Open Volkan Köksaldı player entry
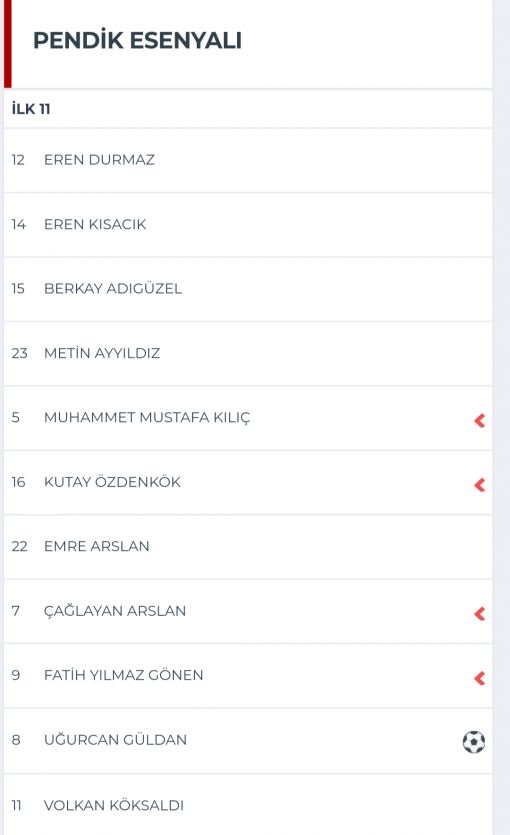 [248, 805]
